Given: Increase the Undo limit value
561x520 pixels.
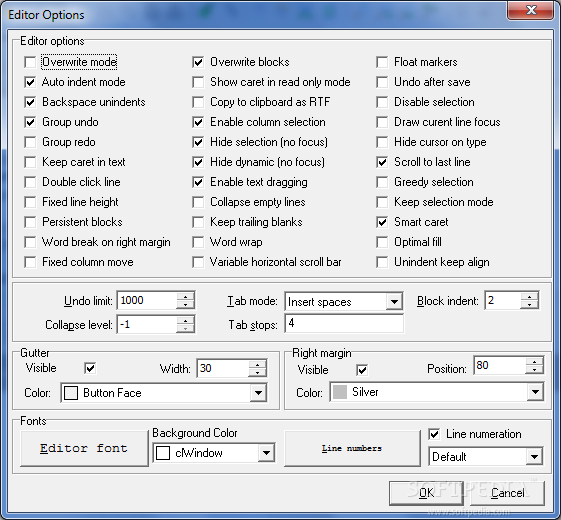Looking at the screenshot, I should 185,296.
